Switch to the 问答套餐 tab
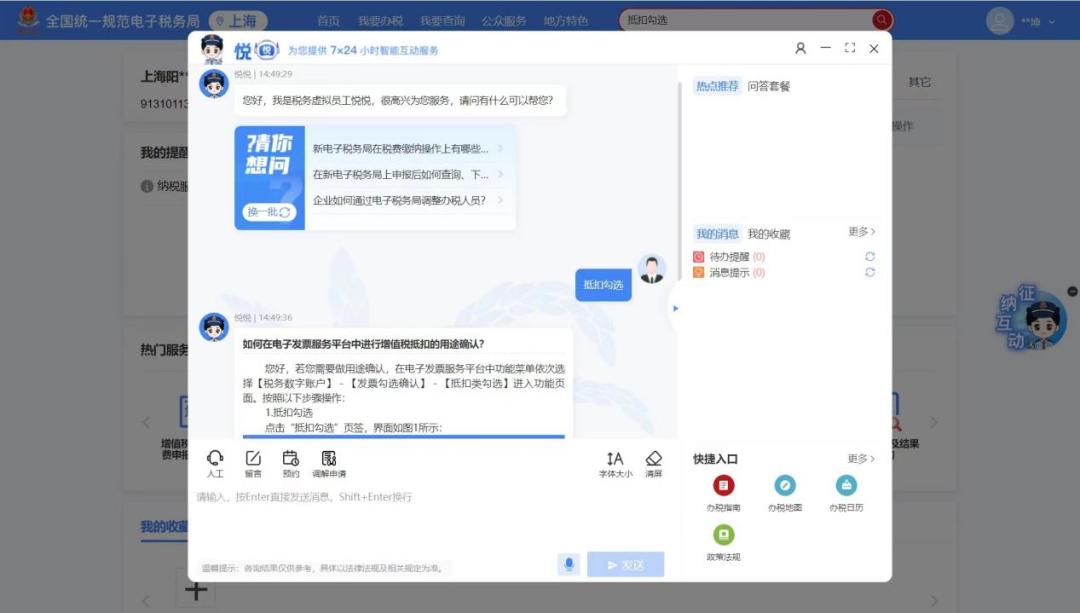 (769, 86)
